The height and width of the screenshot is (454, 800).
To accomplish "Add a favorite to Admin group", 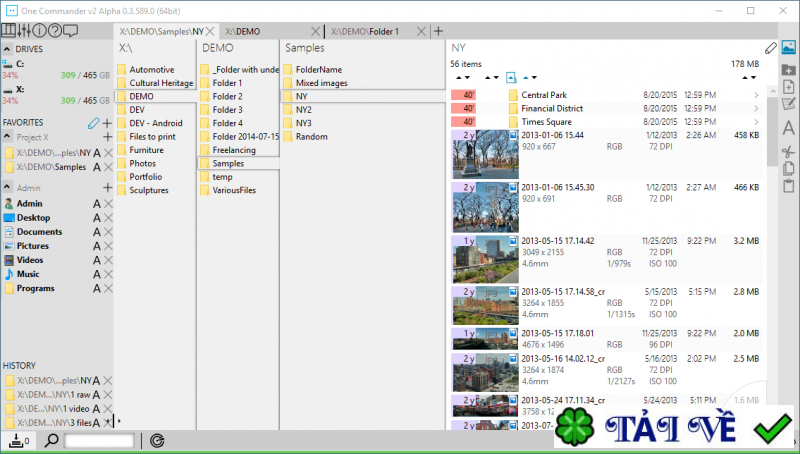I will click(x=107, y=188).
